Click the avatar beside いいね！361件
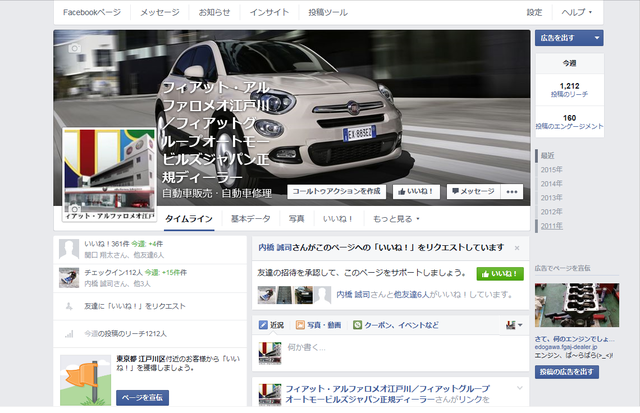The height and width of the screenshot is (413, 640). coord(69,249)
